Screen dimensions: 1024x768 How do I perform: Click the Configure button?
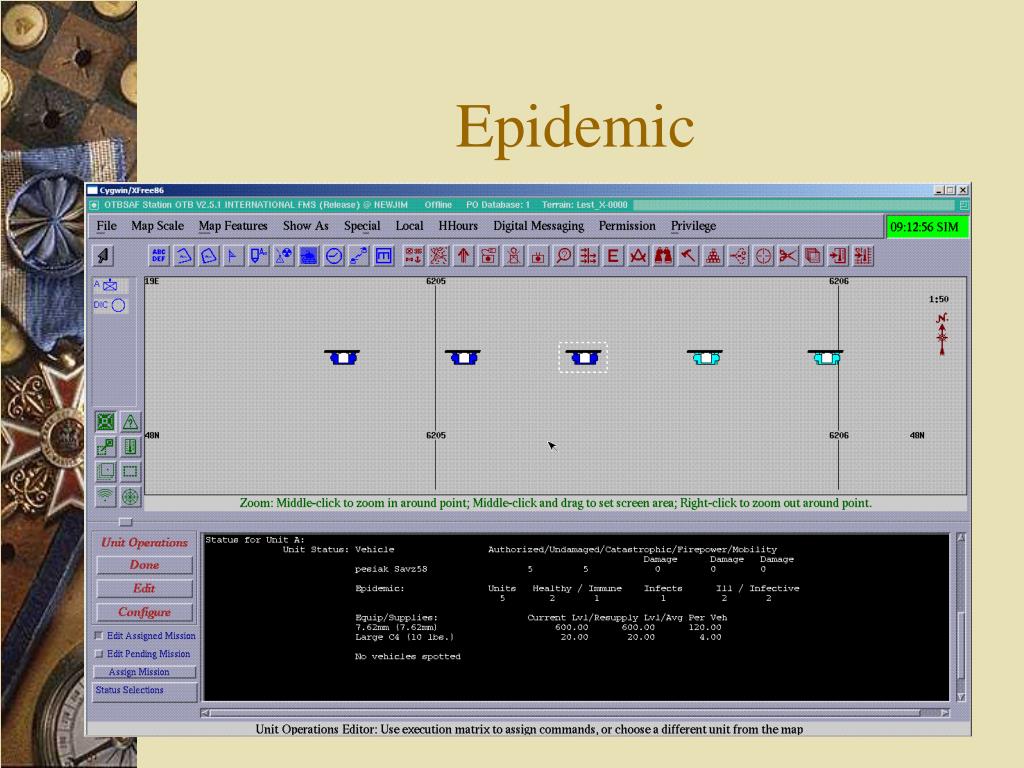[x=144, y=612]
